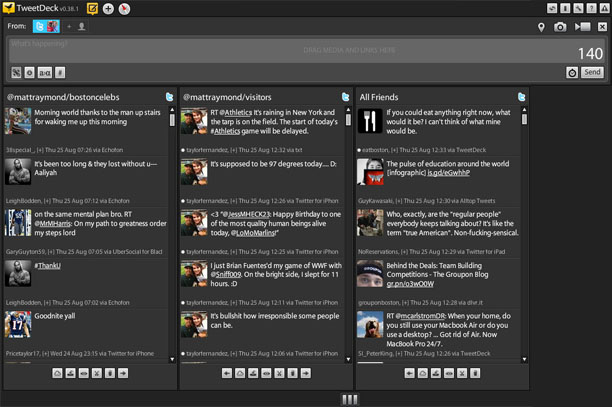This screenshot has width=612, height=407.
Task: Click the Twitter bird icon on All Friends column
Action: (x=521, y=97)
